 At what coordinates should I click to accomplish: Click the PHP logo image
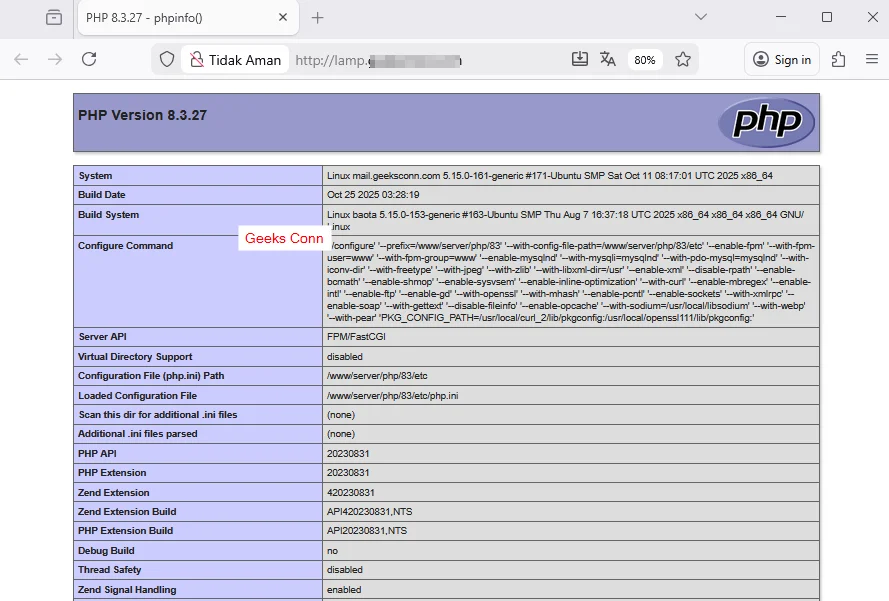768,122
